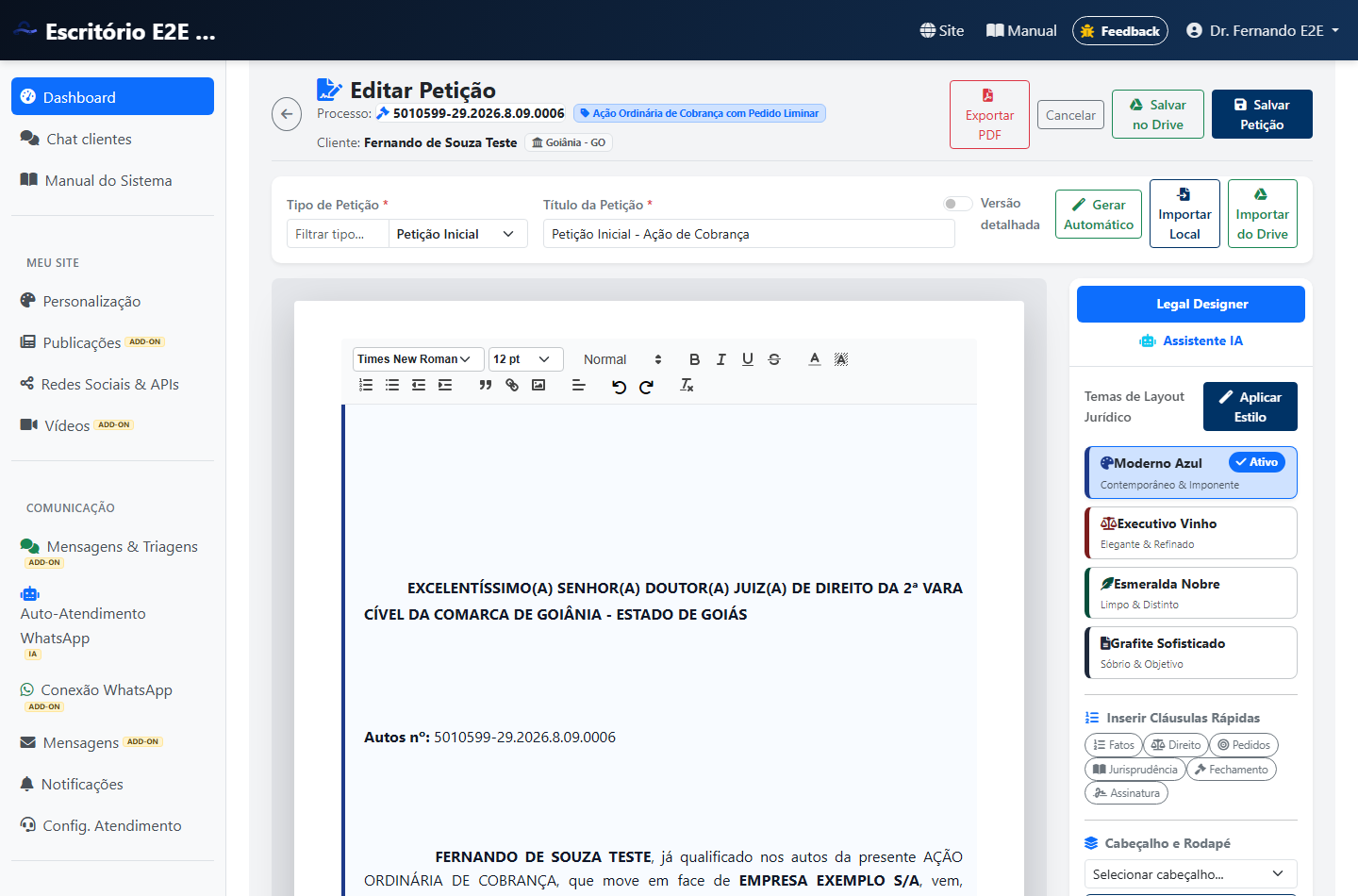Open the Normal heading style dropdown
Screen dimensions: 1358x896
[x=622, y=359]
